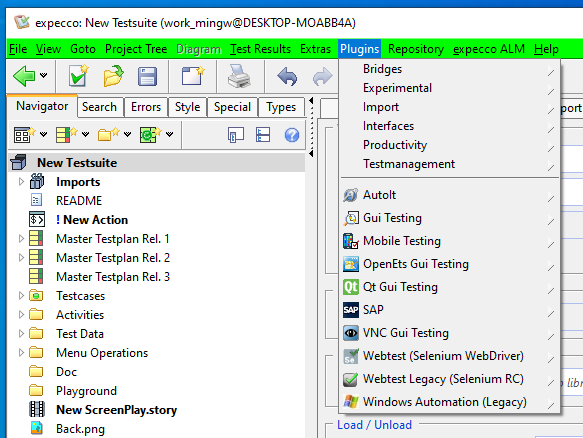Open the View menu

[x=48, y=49]
